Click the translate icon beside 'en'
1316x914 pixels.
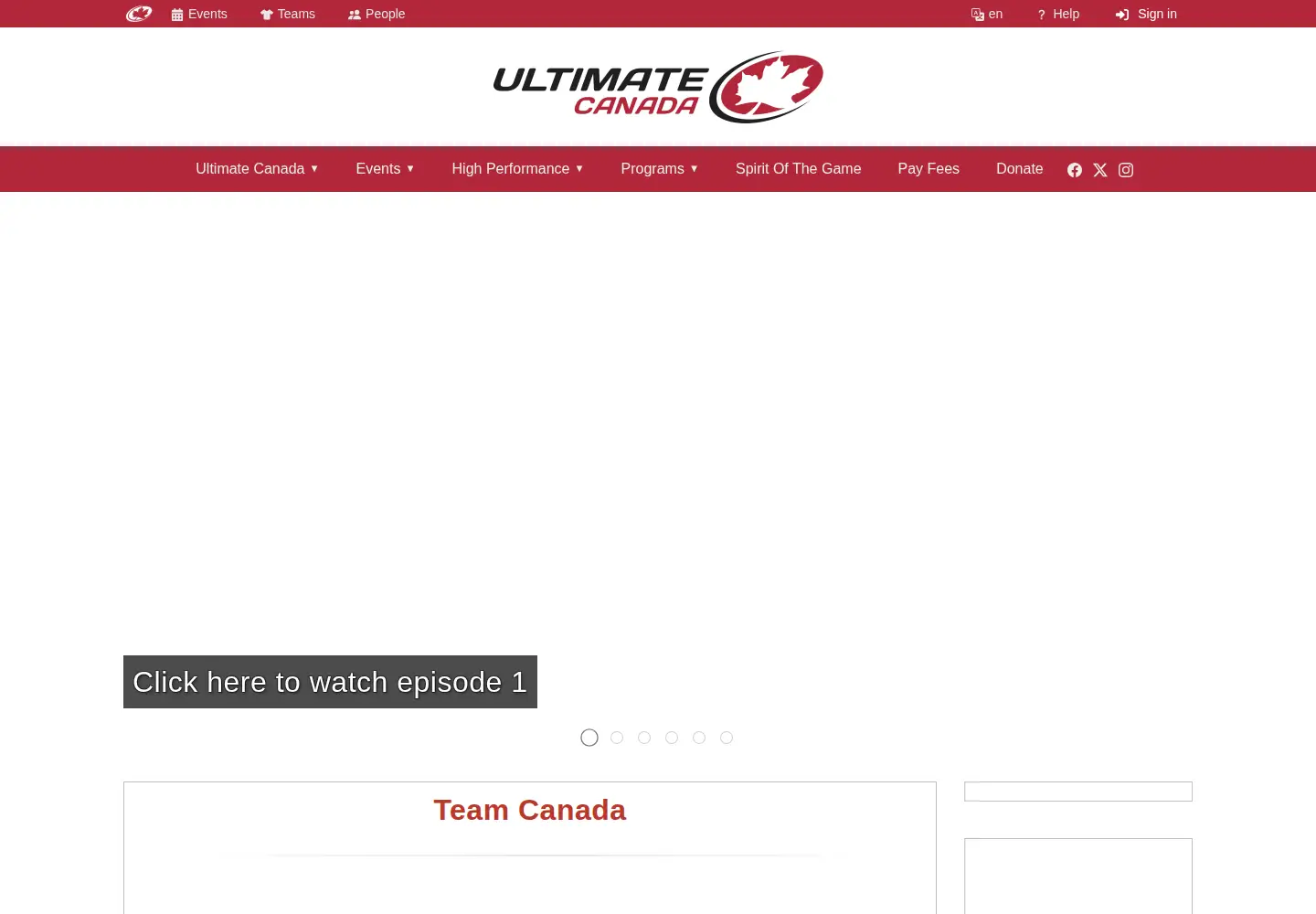(x=978, y=15)
